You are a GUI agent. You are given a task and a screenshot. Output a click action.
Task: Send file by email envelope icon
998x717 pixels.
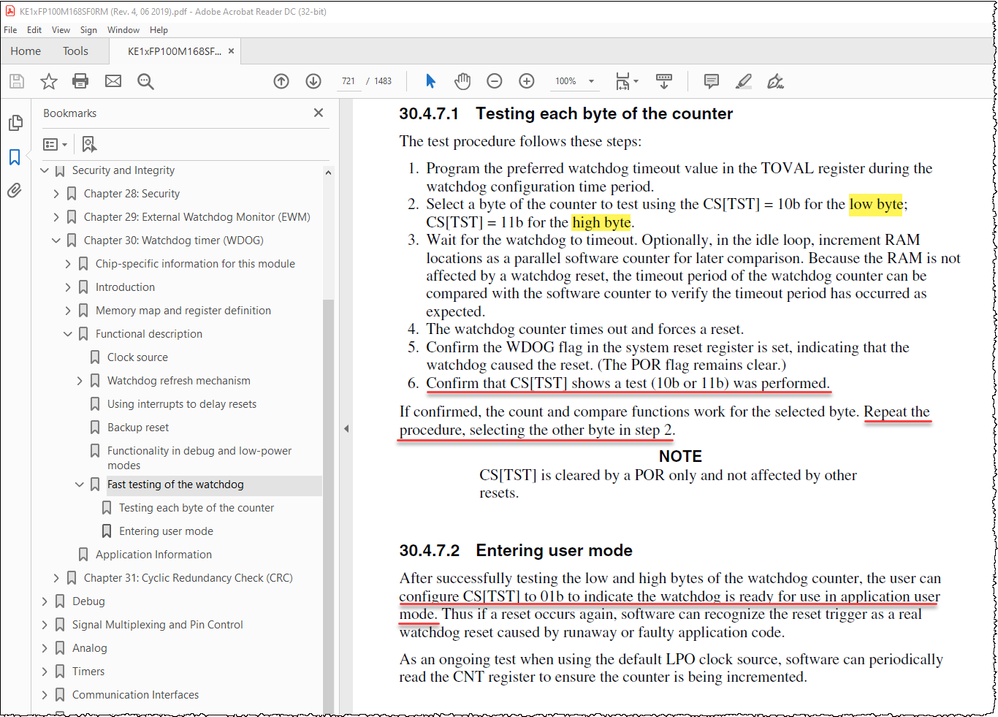coord(113,81)
